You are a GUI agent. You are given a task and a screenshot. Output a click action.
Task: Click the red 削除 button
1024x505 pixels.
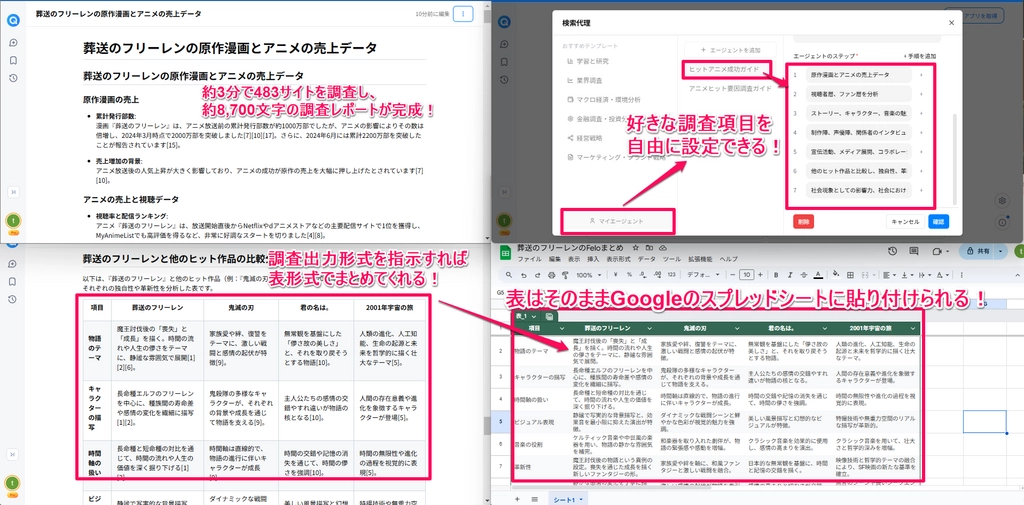(803, 221)
